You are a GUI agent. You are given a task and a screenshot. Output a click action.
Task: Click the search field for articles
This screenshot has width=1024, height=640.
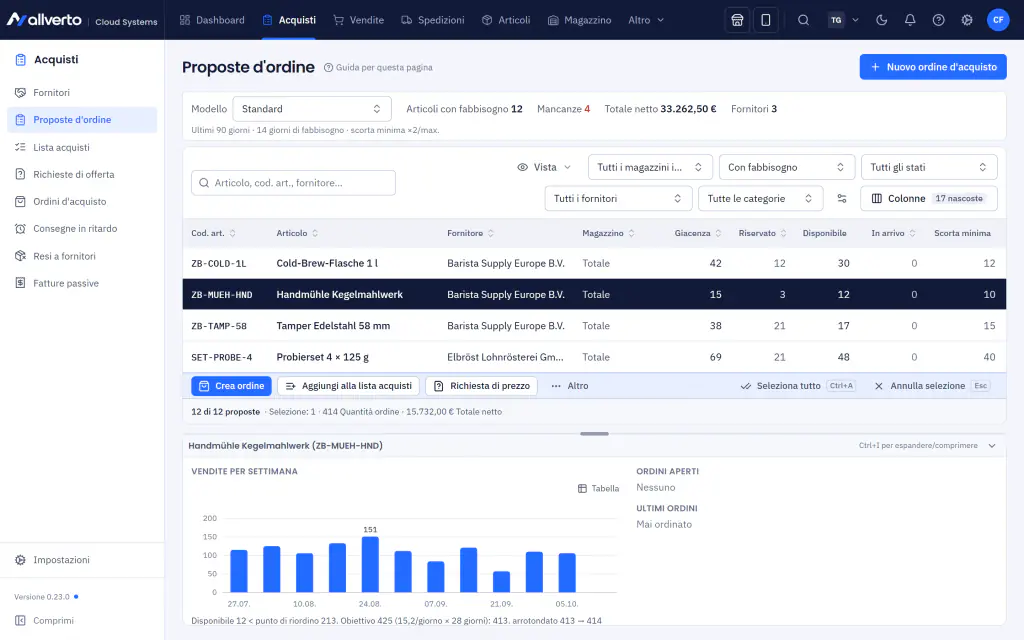point(293,183)
